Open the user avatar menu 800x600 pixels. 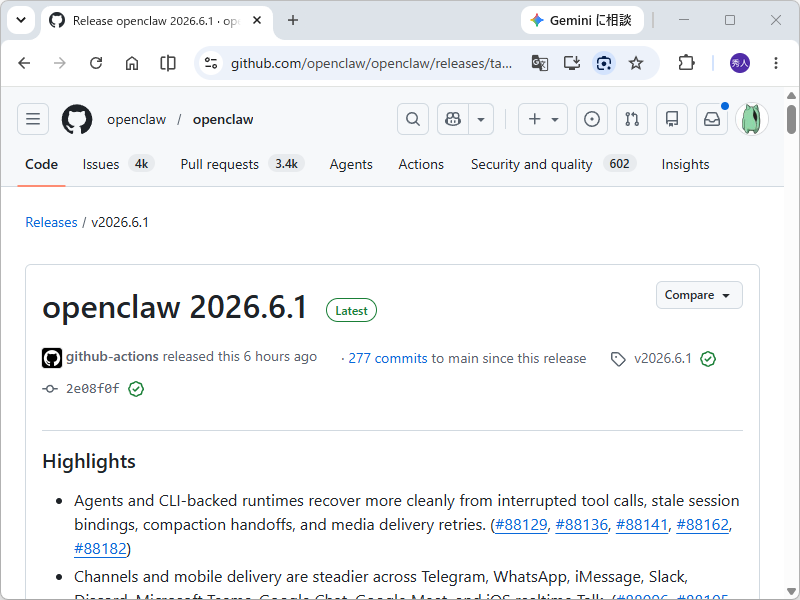(x=752, y=119)
